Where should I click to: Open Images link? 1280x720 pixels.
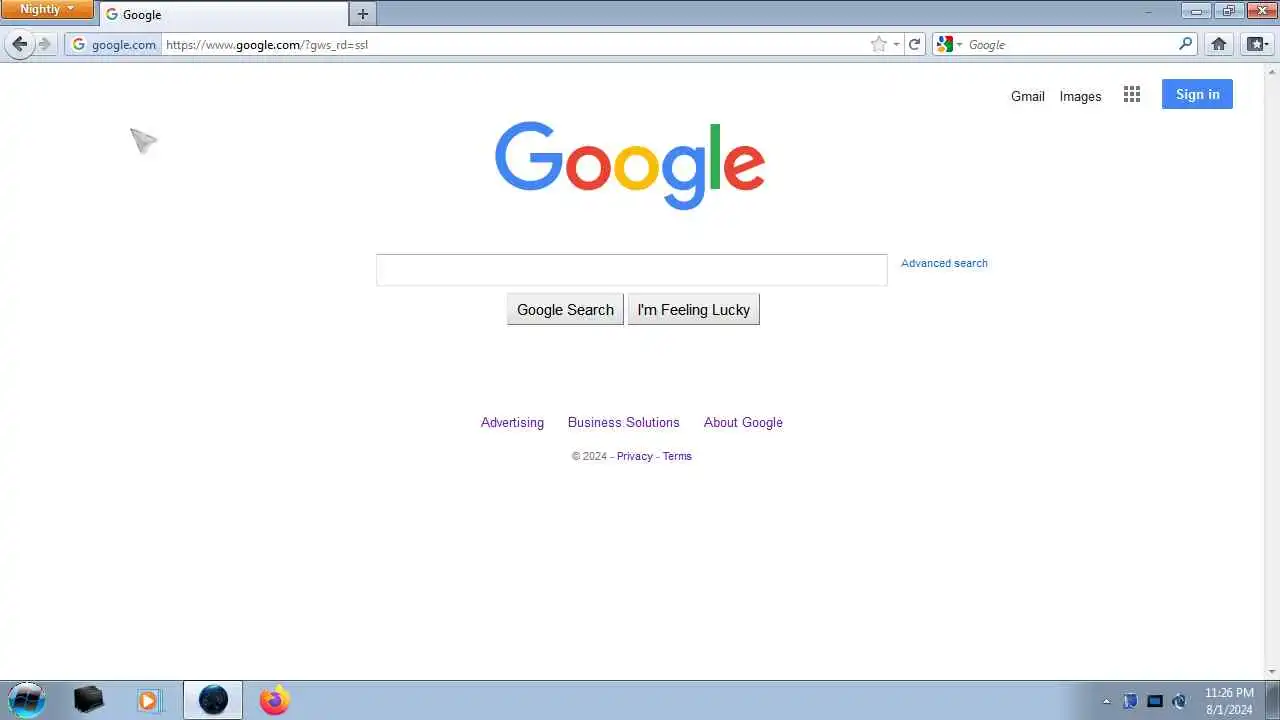click(x=1080, y=96)
